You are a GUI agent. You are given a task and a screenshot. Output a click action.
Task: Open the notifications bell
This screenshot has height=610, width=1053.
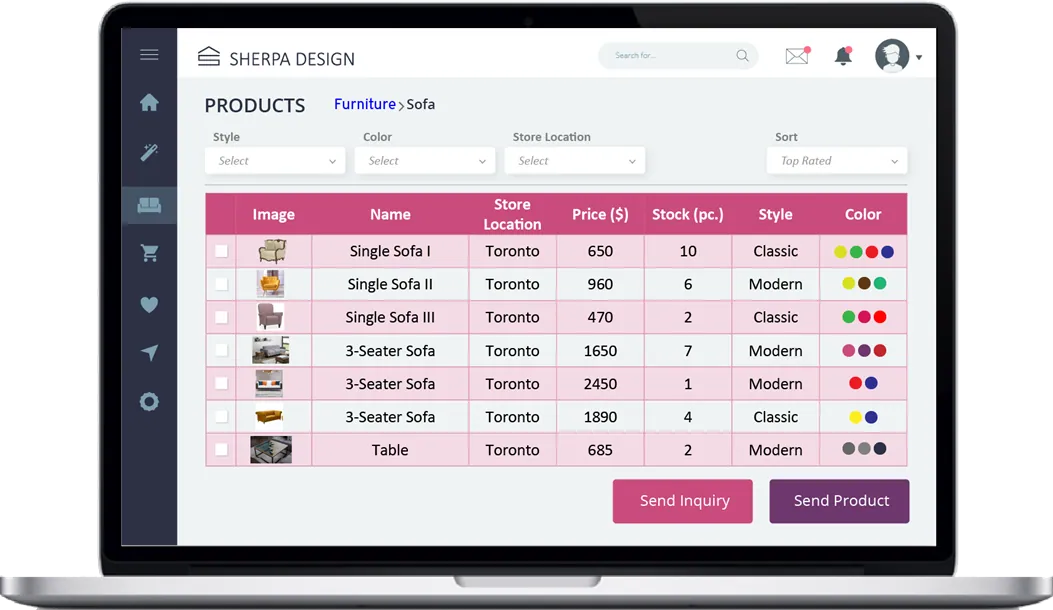pos(843,56)
